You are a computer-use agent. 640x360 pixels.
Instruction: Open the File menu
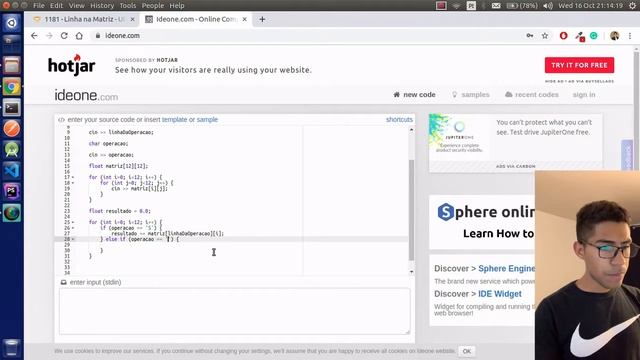coord(39,6)
